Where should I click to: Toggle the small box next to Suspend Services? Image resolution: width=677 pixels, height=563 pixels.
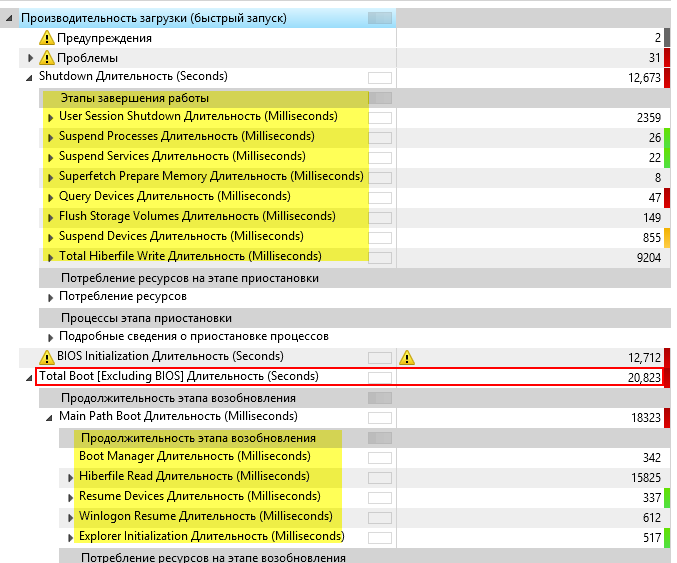click(380, 157)
